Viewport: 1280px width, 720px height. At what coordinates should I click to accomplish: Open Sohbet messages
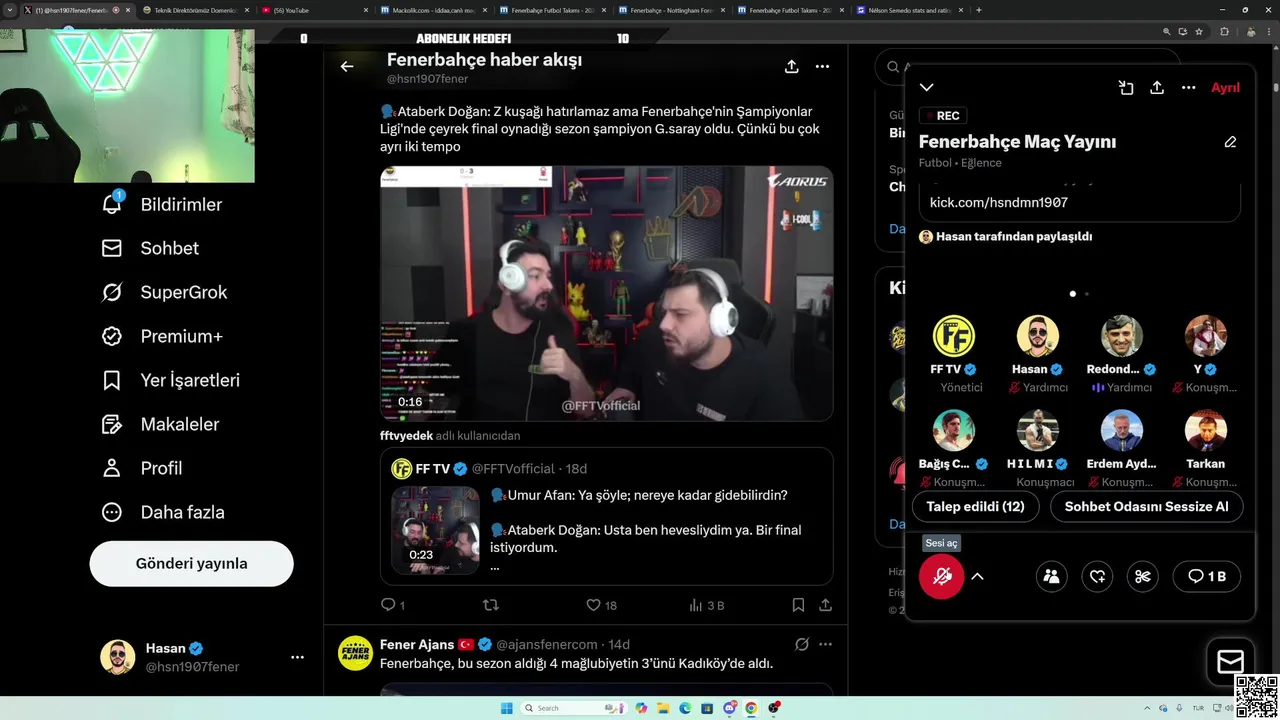[x=150, y=248]
